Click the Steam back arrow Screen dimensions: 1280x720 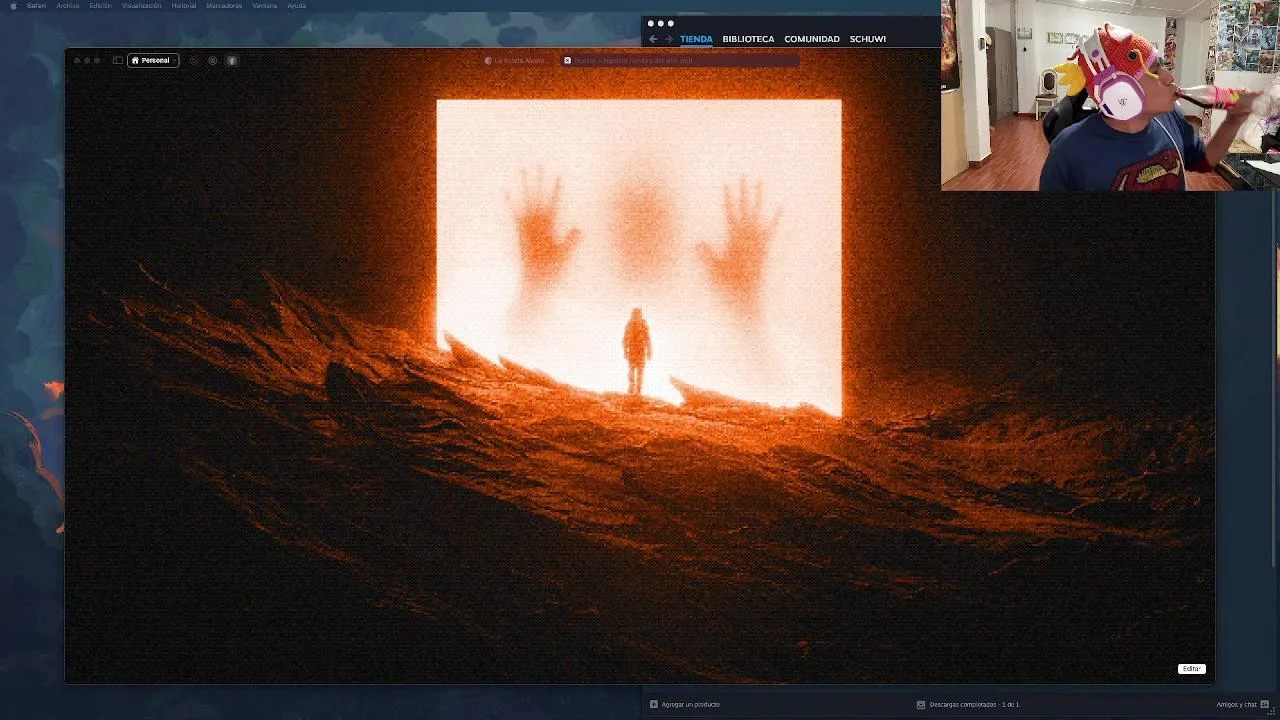[x=653, y=39]
